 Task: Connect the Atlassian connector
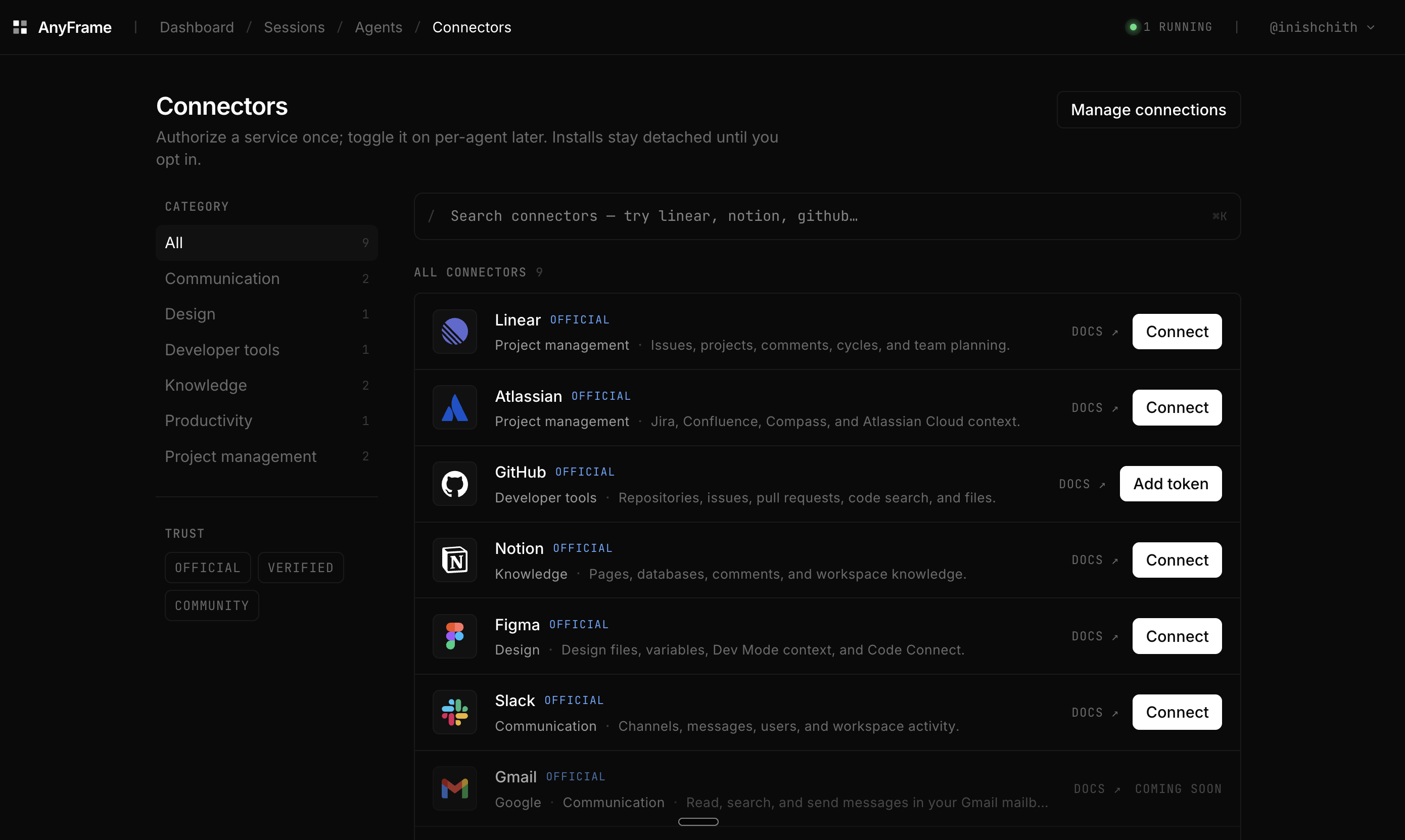[x=1177, y=407]
